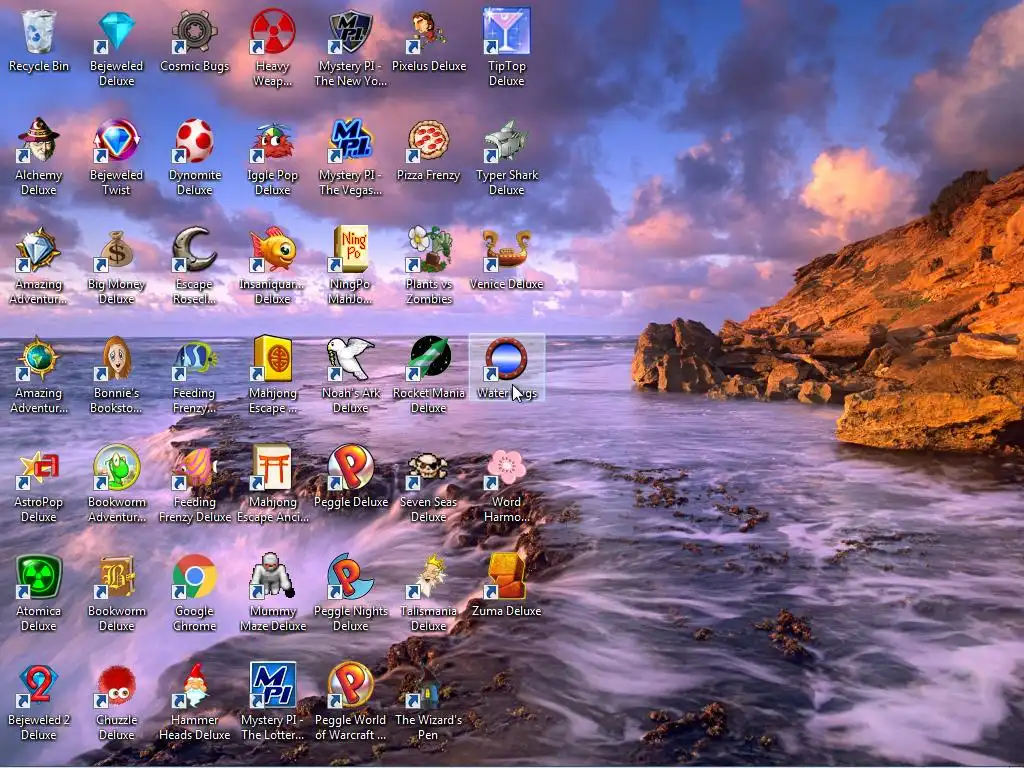The width and height of the screenshot is (1024, 768).
Task: Open Feeding Frenzy Deluxe pink fish icon
Action: click(x=194, y=468)
